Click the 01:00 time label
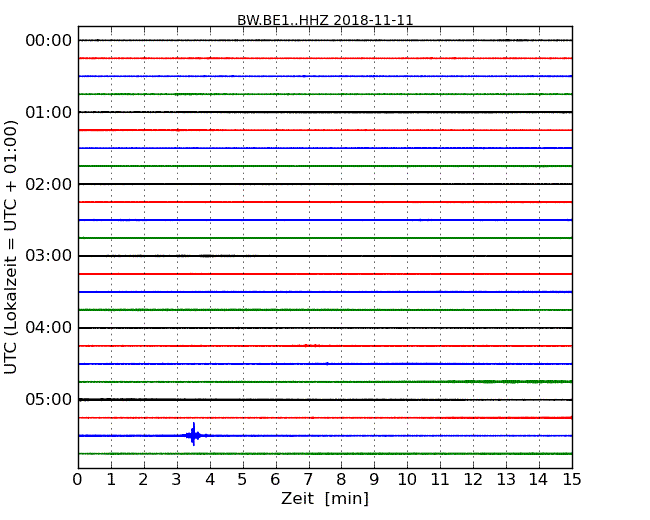Screen dimensions: 650x520 tap(49, 112)
